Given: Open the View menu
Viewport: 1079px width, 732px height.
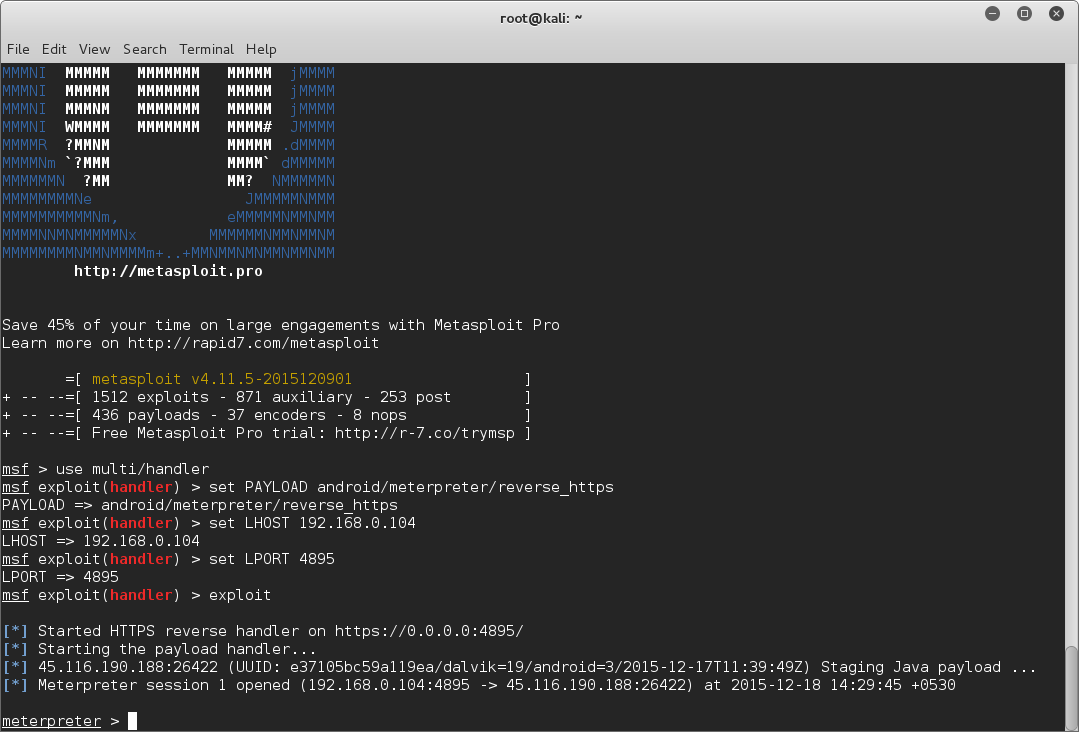Looking at the screenshot, I should pyautogui.click(x=94, y=50).
